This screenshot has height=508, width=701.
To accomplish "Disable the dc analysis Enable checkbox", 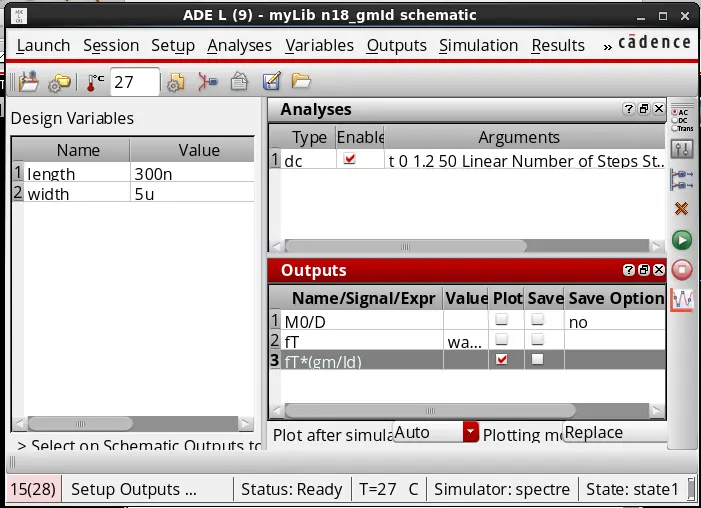I will pos(350,158).
